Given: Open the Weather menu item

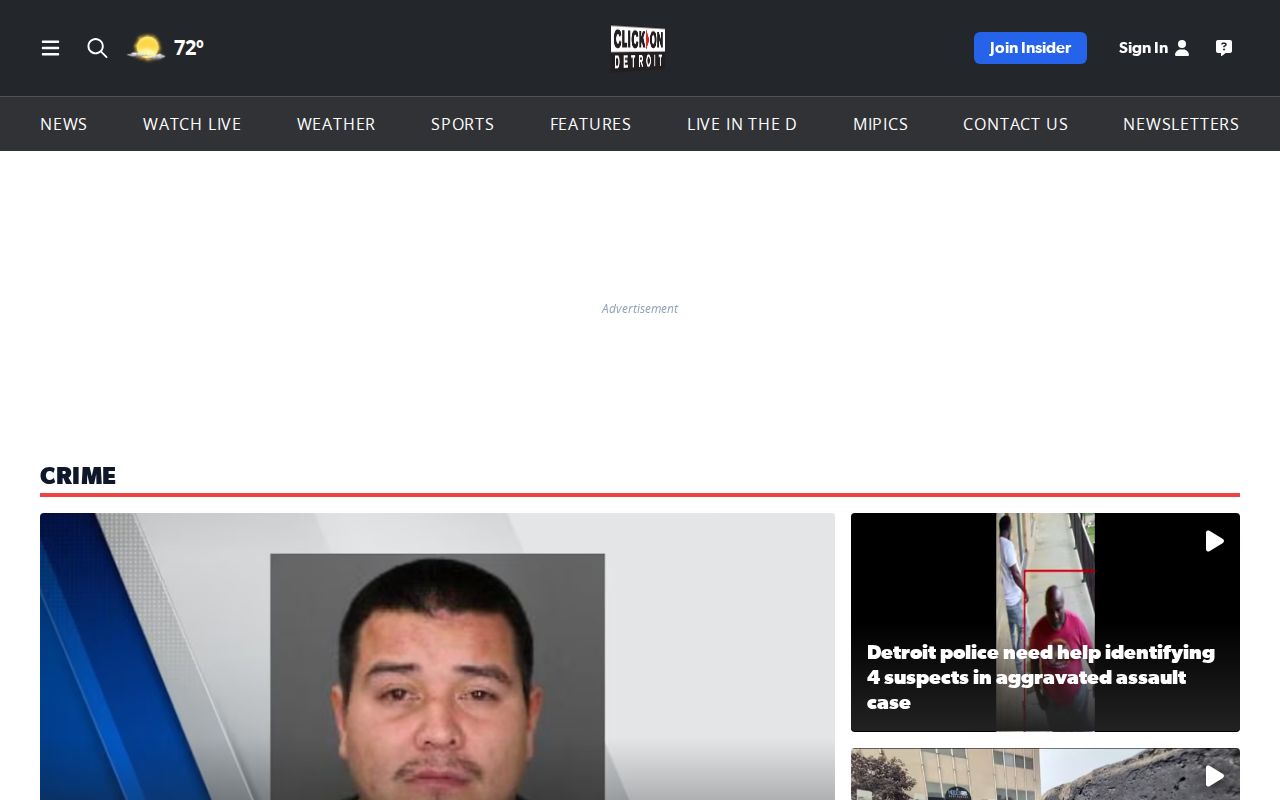Looking at the screenshot, I should (x=336, y=124).
